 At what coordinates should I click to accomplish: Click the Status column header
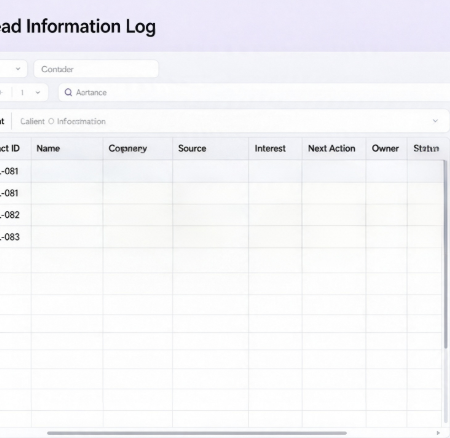(x=426, y=148)
